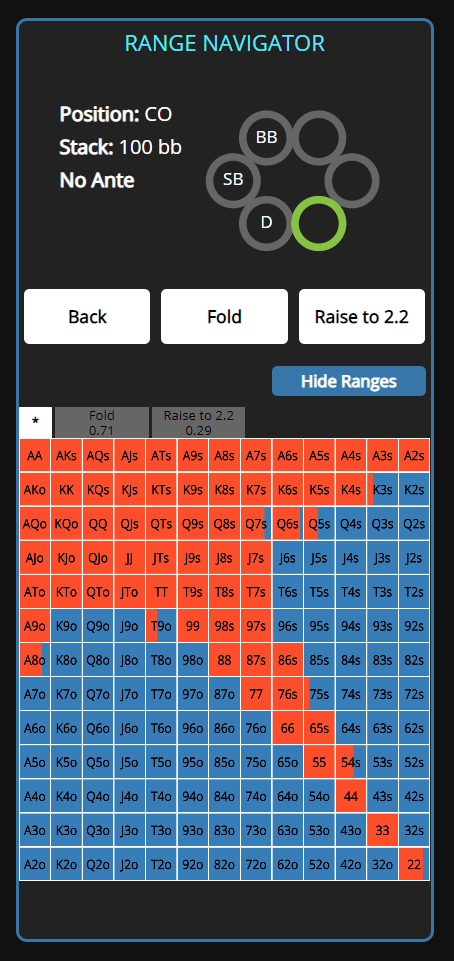The width and height of the screenshot is (454, 961).
Task: Click the green highlighted CO seat
Action: pyautogui.click(x=319, y=222)
